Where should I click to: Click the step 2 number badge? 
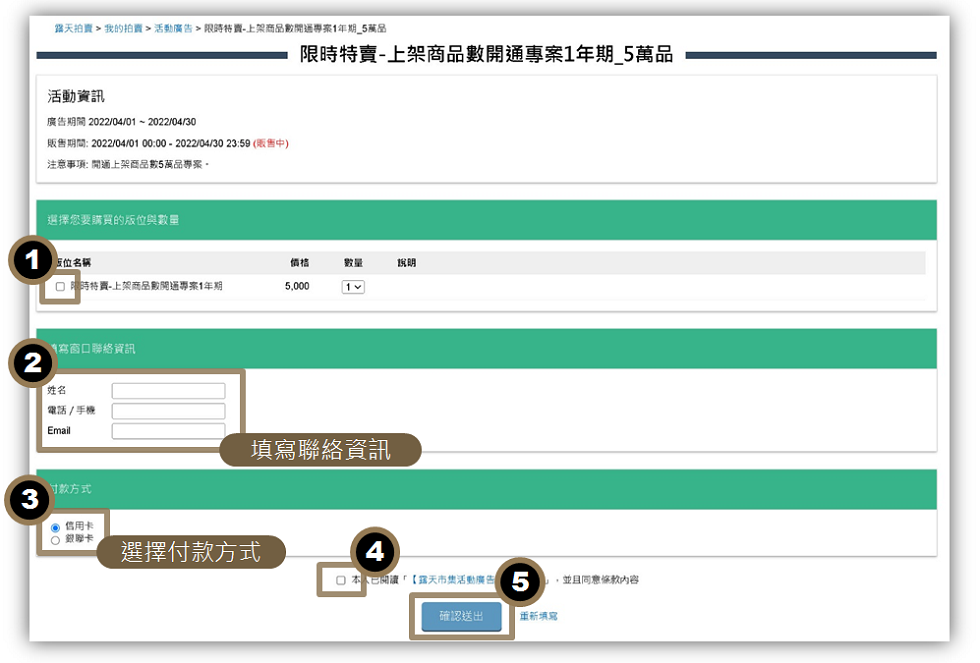point(33,362)
